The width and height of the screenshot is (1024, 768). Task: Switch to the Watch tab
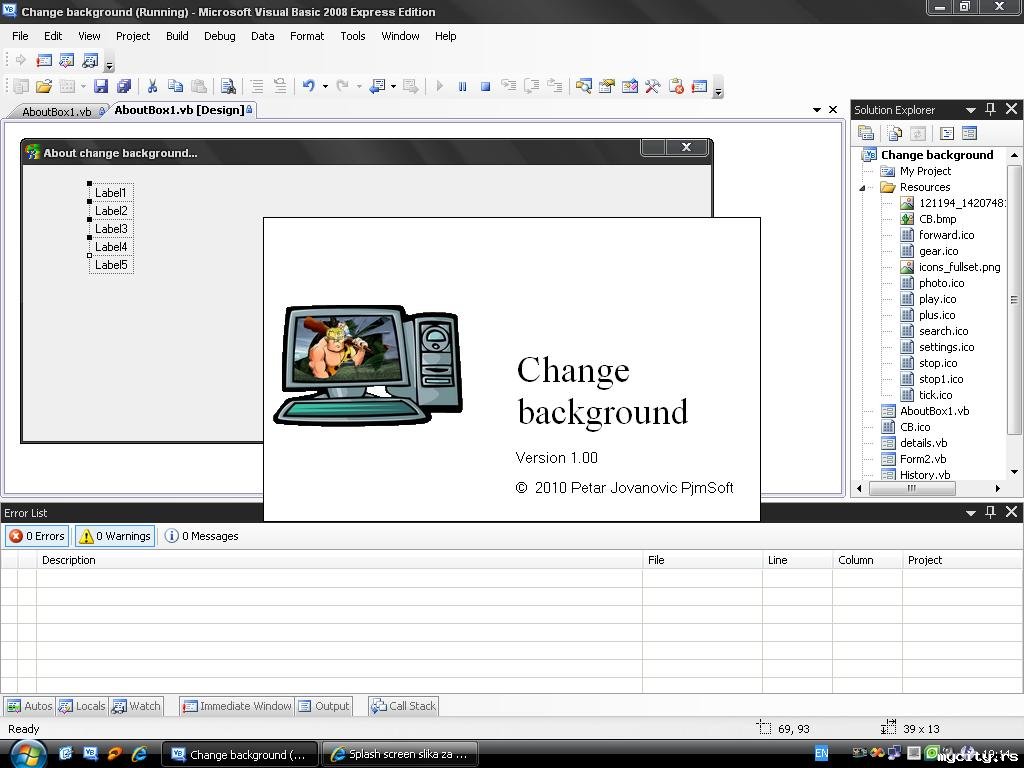pos(136,706)
